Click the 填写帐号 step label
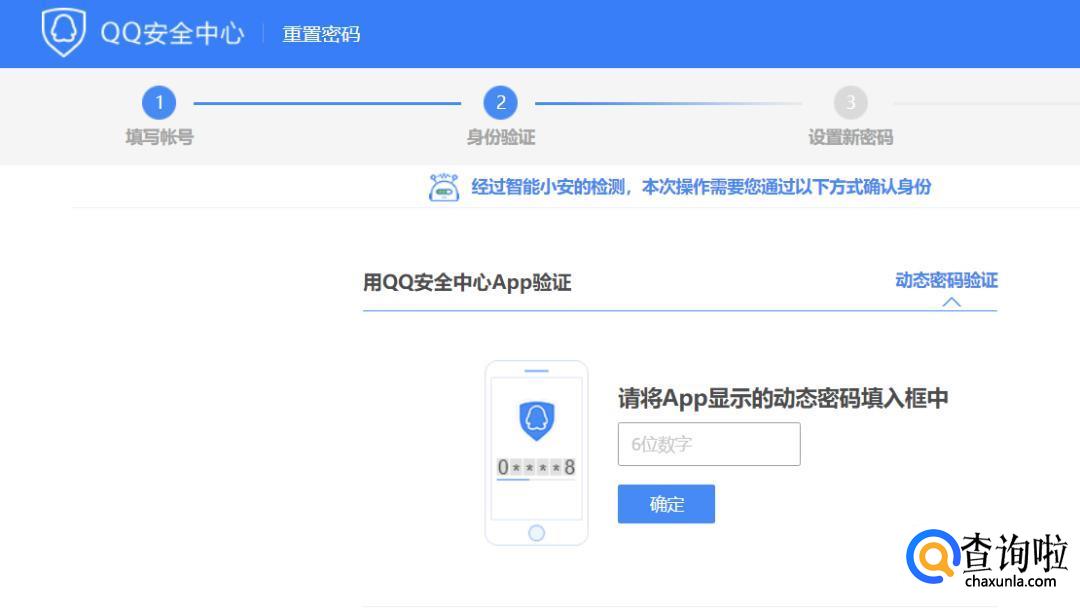The height and width of the screenshot is (612, 1080). pos(159,137)
